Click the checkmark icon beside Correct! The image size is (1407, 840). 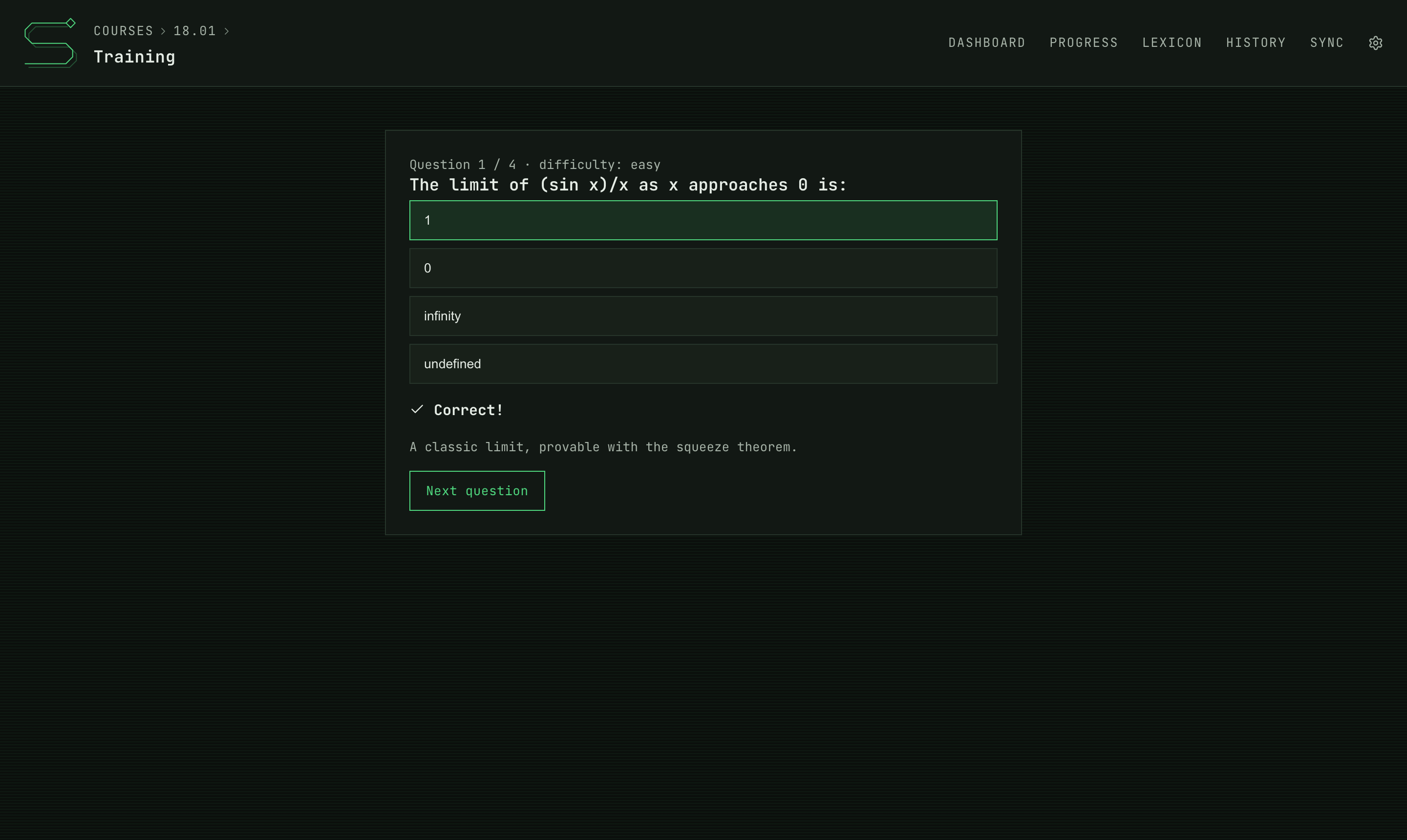tap(417, 409)
